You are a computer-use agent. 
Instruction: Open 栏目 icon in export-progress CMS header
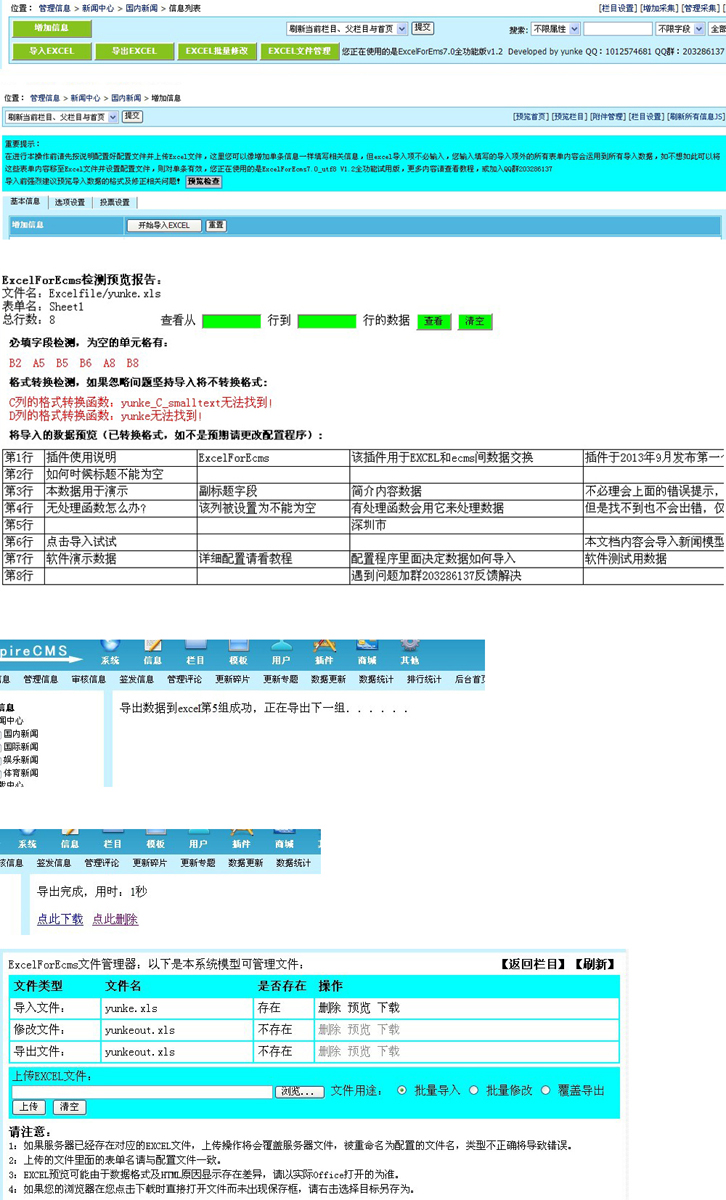click(195, 652)
